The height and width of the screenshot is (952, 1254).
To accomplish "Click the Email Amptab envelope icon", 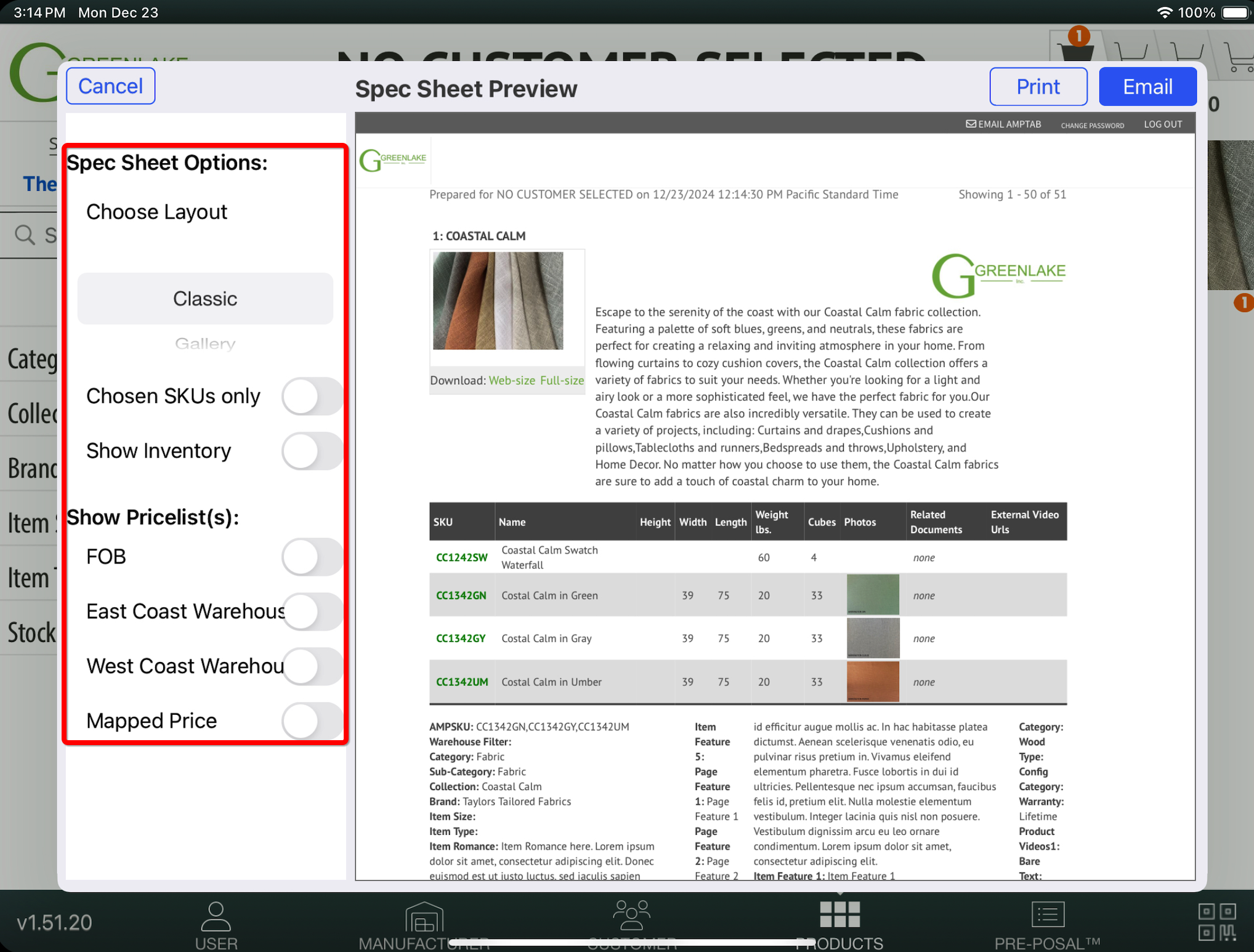I will 971,124.
